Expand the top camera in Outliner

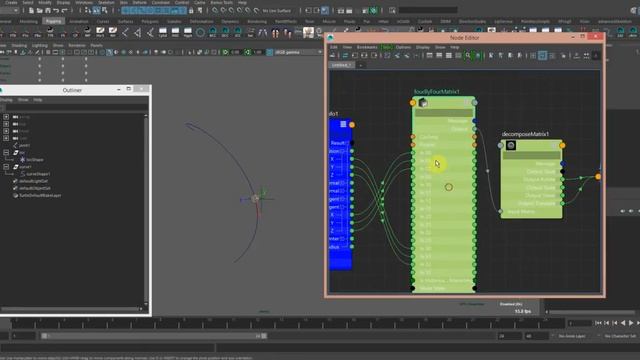6,124
